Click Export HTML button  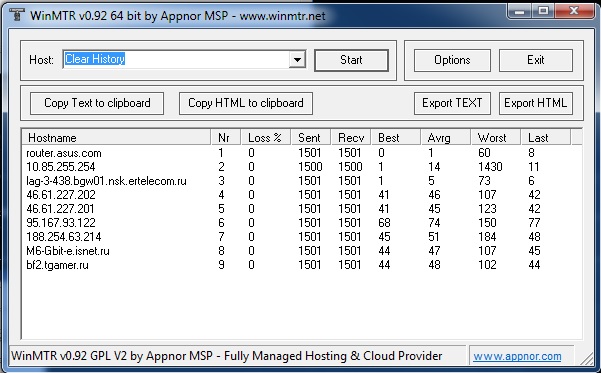(x=535, y=103)
